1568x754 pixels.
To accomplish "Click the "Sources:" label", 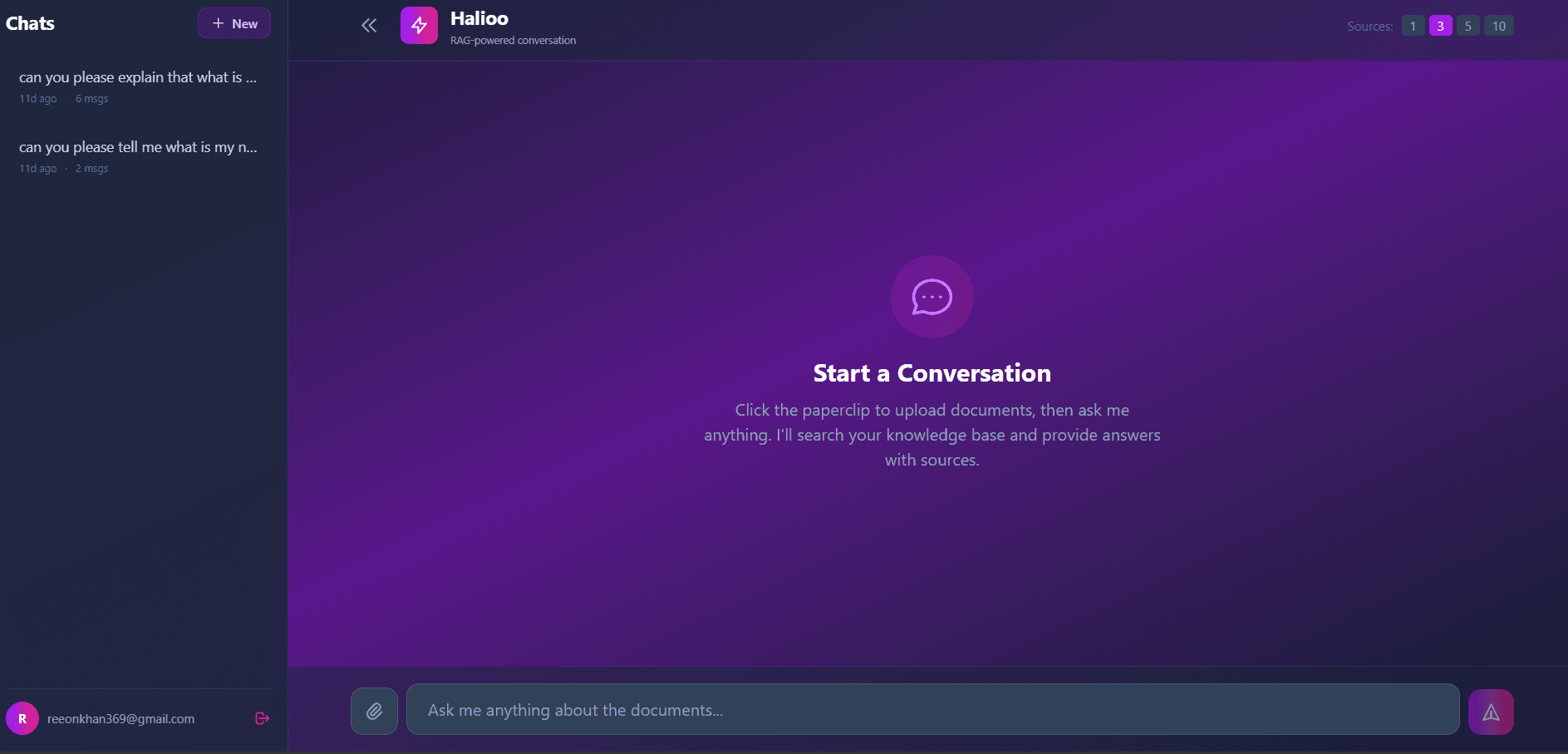I will [1370, 27].
